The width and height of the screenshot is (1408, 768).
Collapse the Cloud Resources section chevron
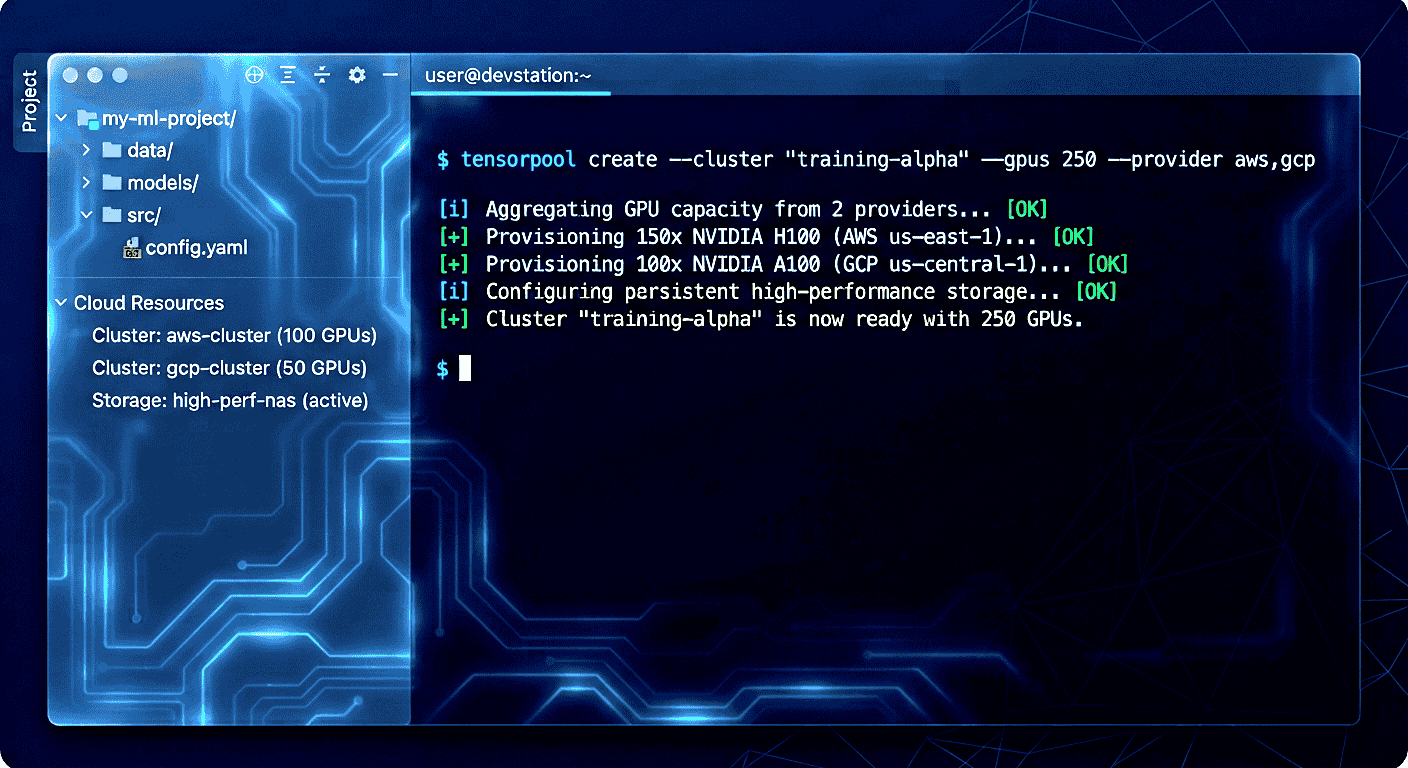(x=61, y=303)
